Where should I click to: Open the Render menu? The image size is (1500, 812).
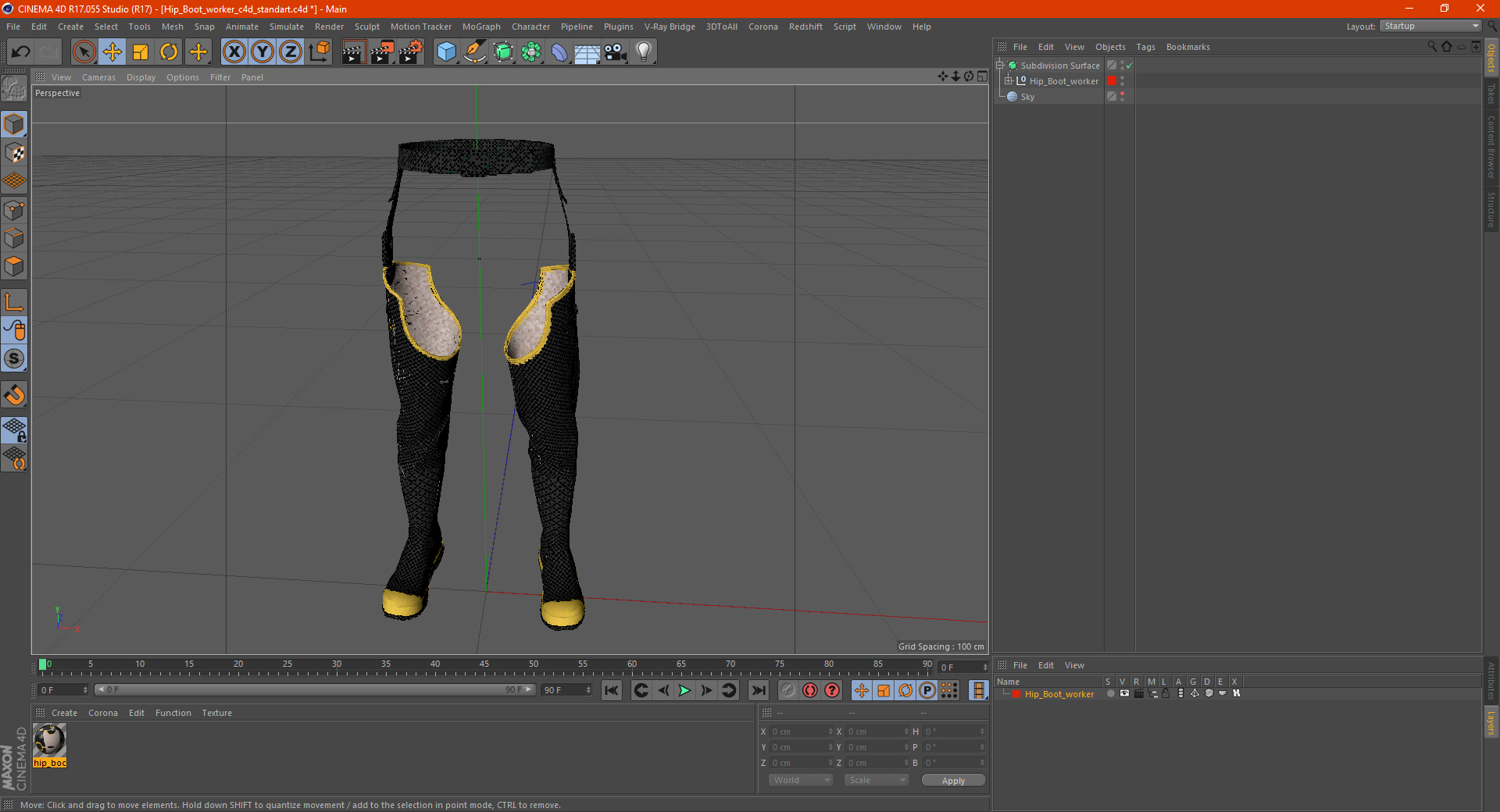[329, 27]
